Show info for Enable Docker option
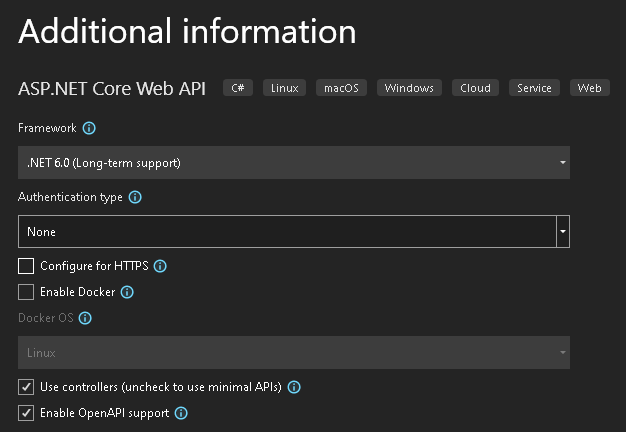 click(127, 292)
